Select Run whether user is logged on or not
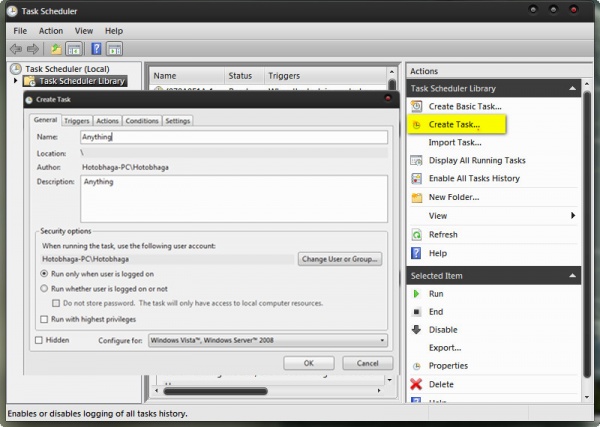Image resolution: width=600 pixels, height=427 pixels. point(44,288)
